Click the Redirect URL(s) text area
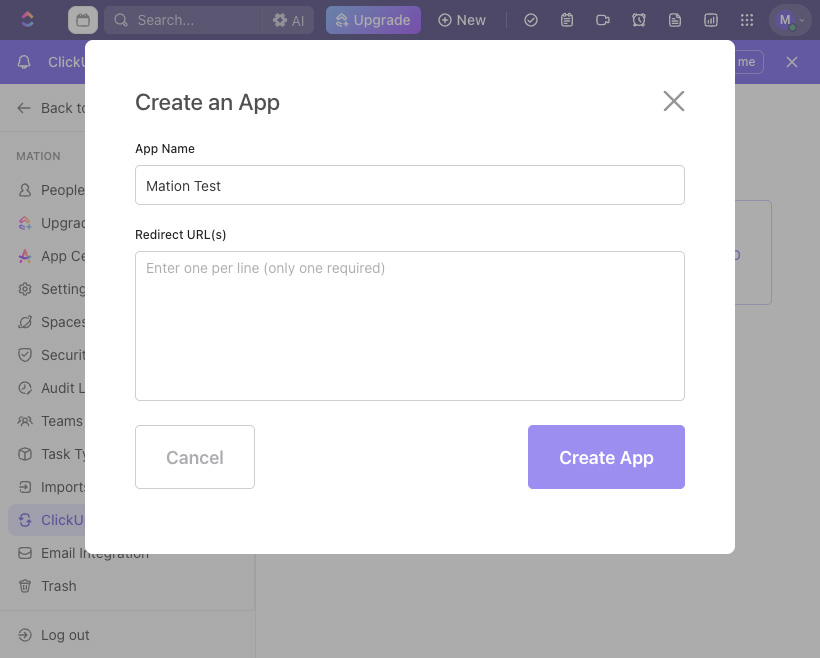This screenshot has height=658, width=820. point(409,326)
